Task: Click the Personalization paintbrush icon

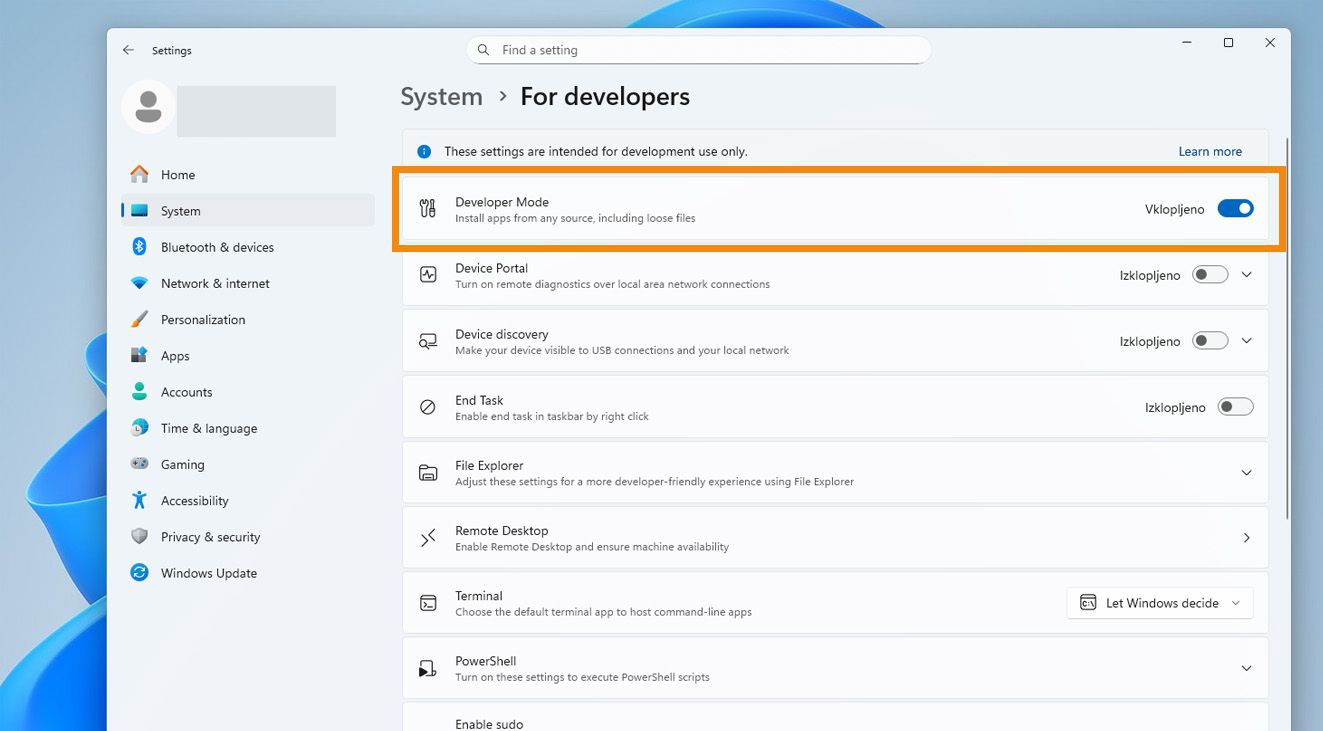Action: [x=140, y=320]
